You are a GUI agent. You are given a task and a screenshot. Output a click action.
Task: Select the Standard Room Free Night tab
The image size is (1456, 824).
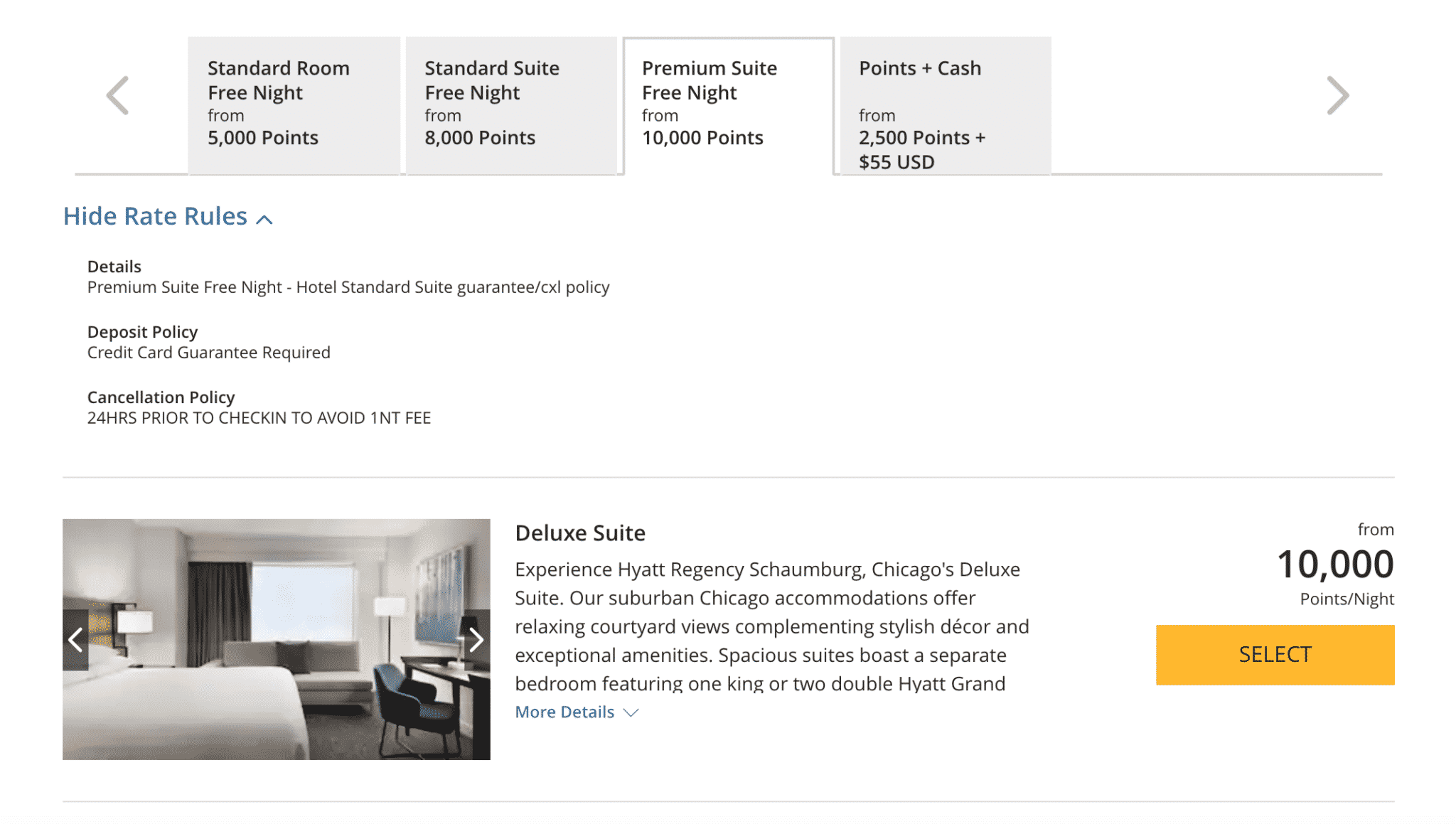pos(294,105)
